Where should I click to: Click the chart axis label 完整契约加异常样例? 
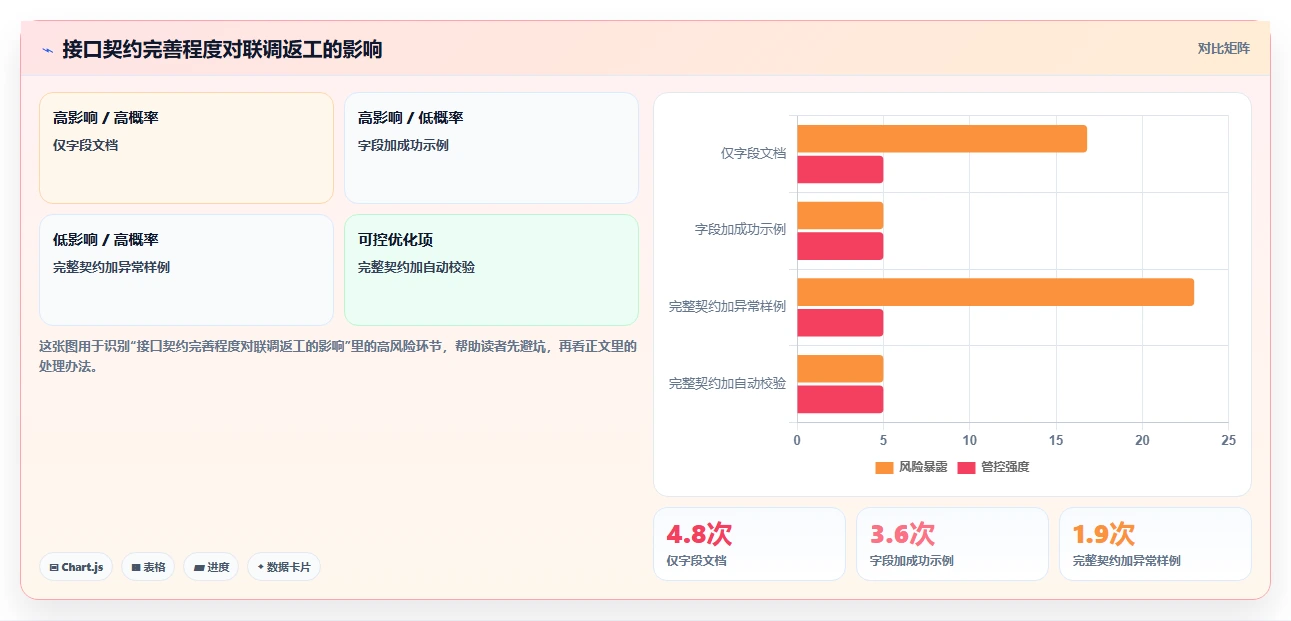pos(727,306)
